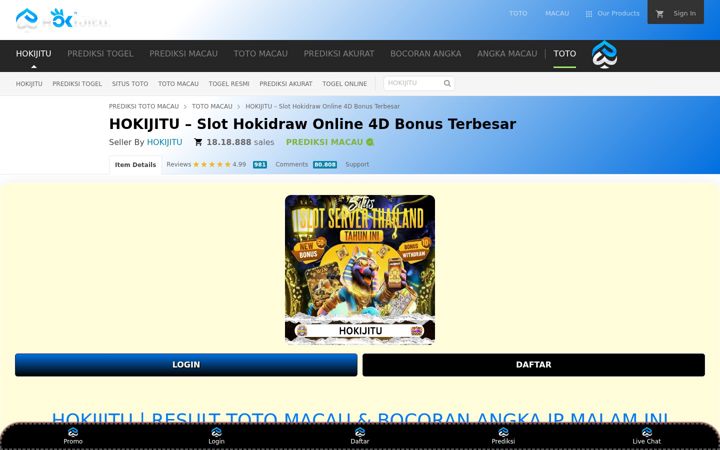Click the cart icon next to 18.18.888 sales
720x450 pixels.
coord(198,142)
